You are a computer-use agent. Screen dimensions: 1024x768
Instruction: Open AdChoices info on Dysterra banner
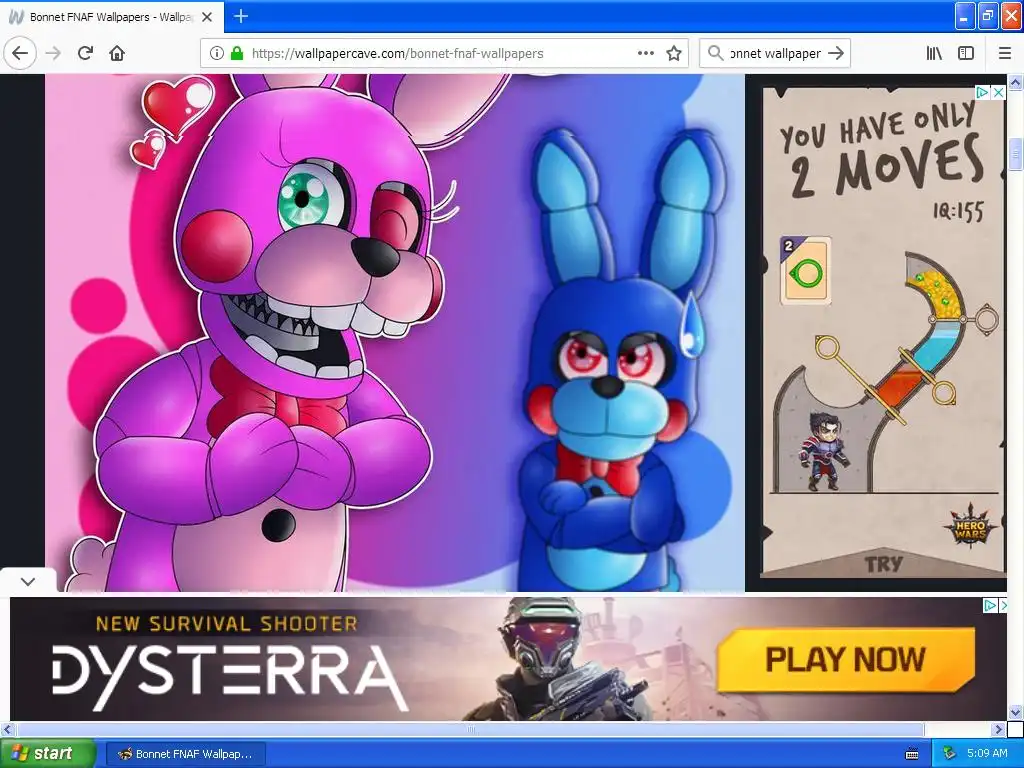click(x=990, y=605)
